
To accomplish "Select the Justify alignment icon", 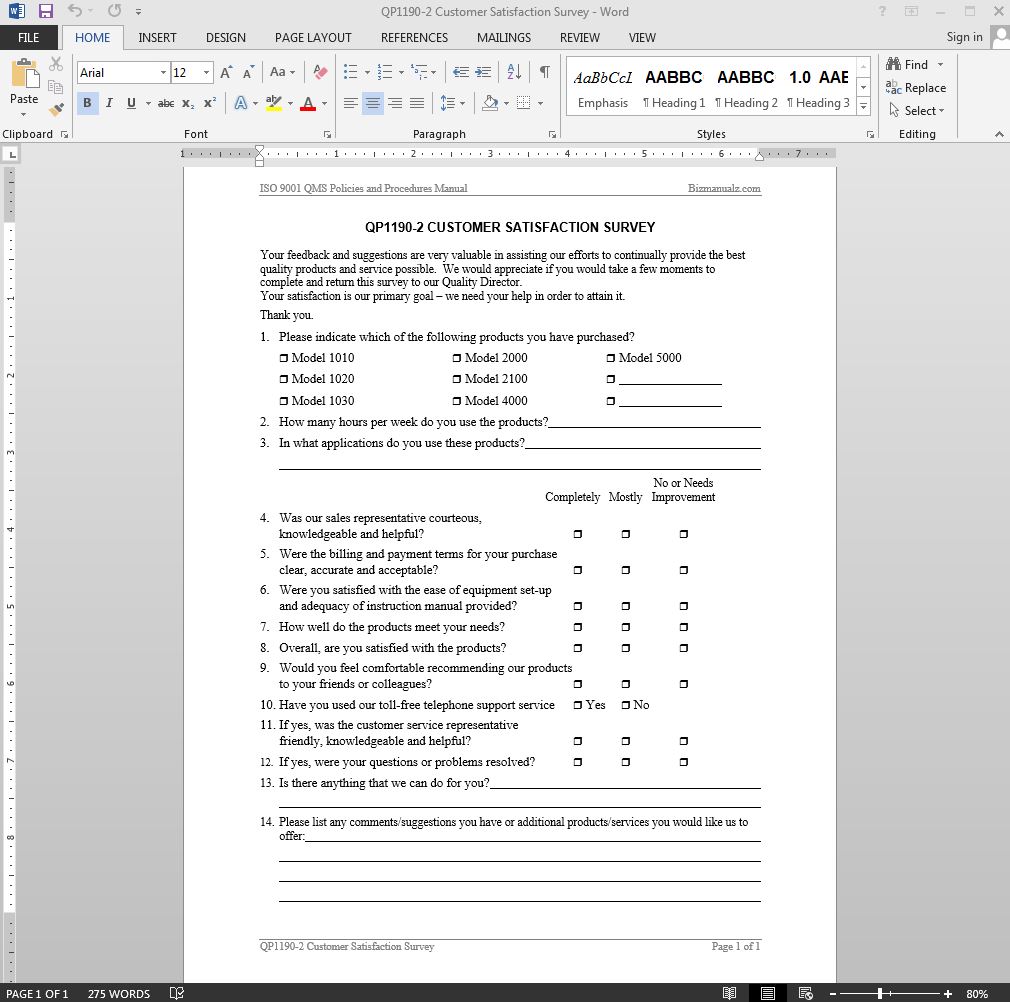I will coord(417,103).
